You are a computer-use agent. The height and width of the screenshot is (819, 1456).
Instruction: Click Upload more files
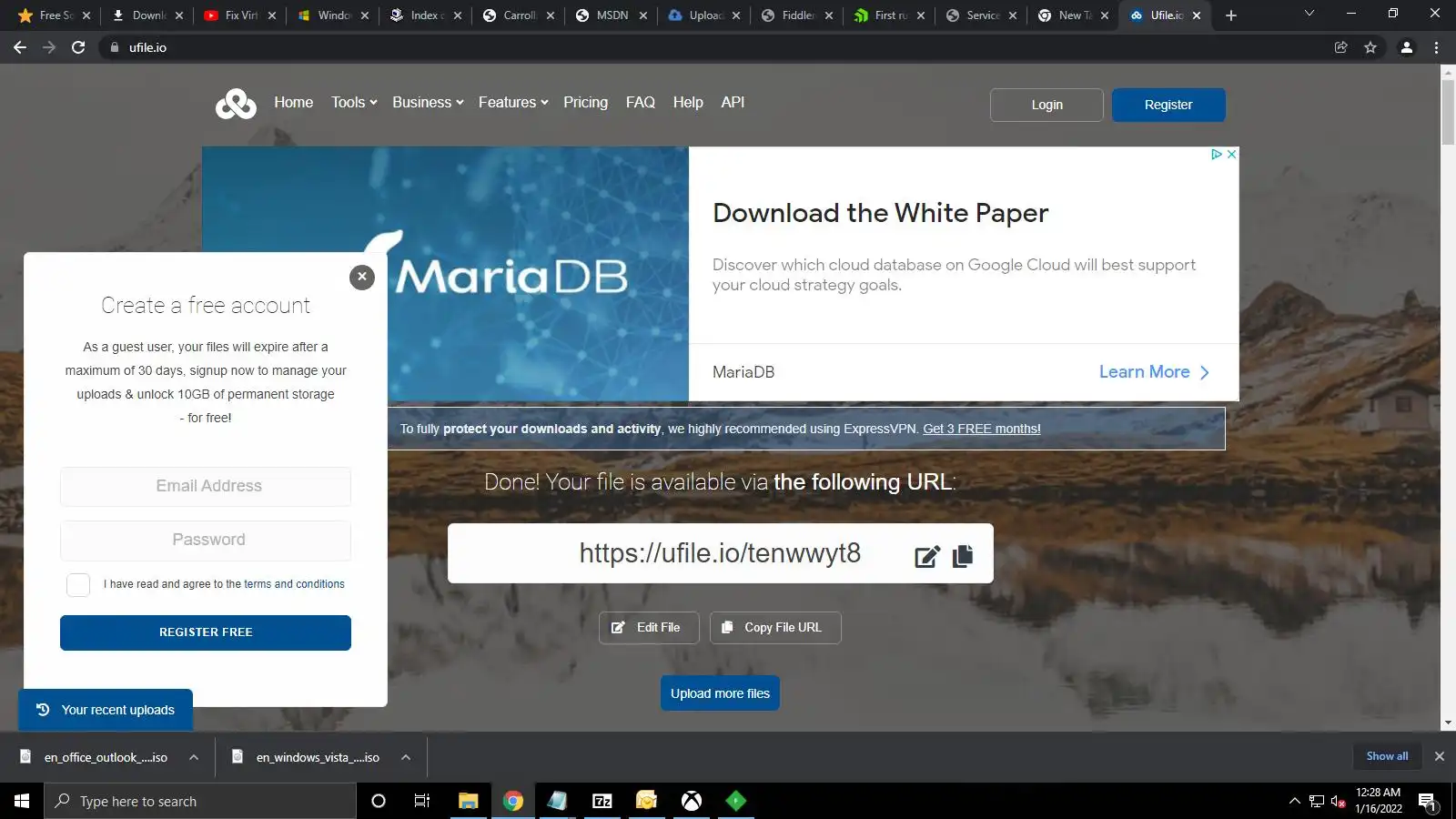pyautogui.click(x=720, y=693)
